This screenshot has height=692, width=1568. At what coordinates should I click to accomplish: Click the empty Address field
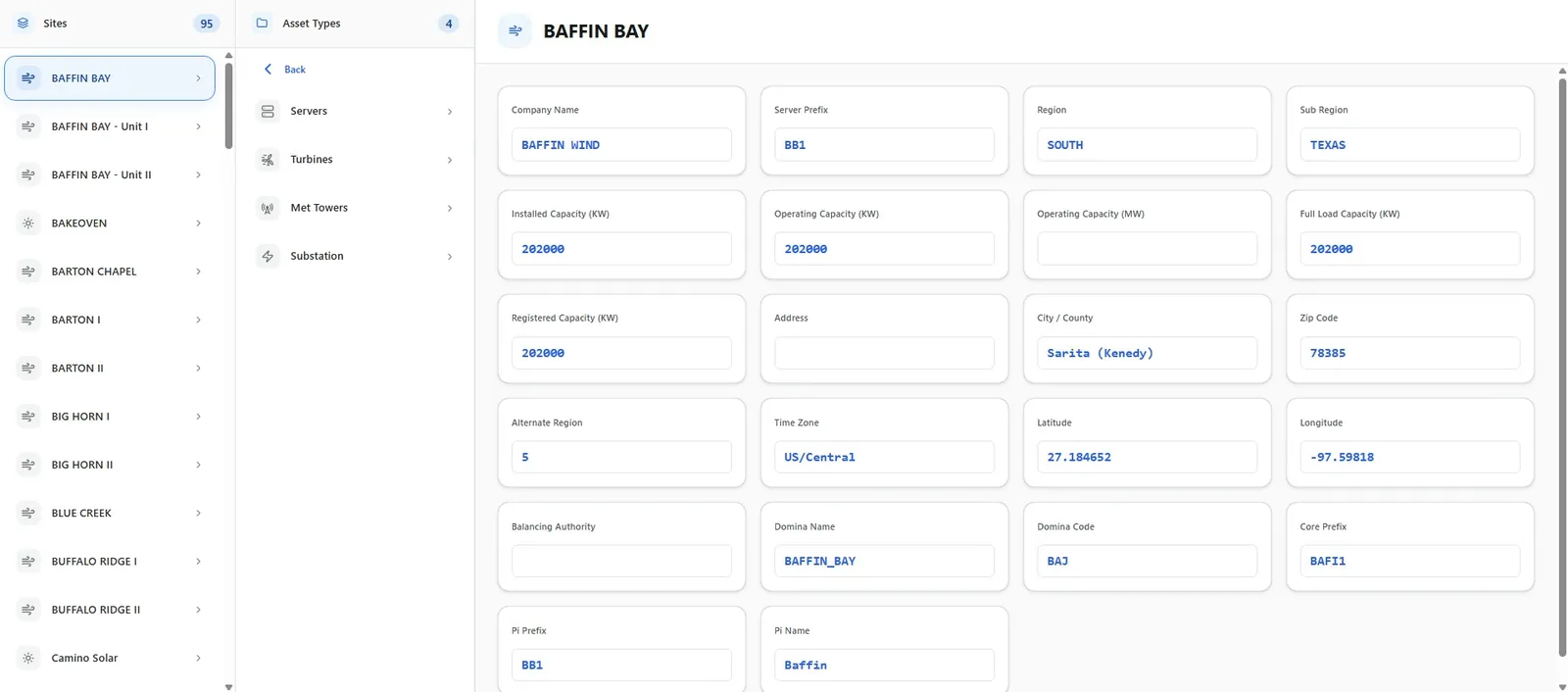(x=884, y=353)
